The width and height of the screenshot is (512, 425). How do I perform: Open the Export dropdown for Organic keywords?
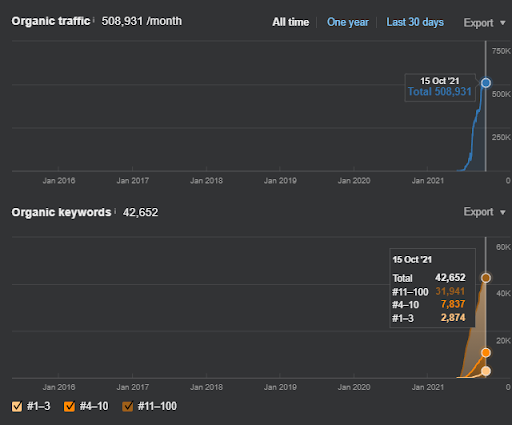(484, 212)
